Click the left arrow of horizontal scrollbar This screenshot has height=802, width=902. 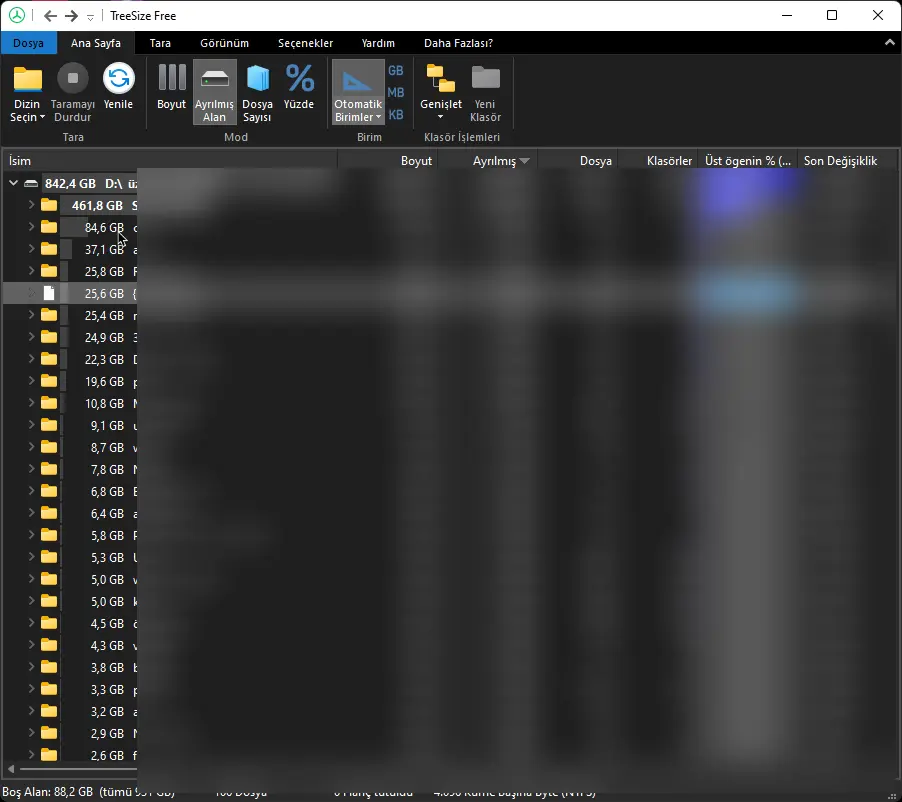11,769
